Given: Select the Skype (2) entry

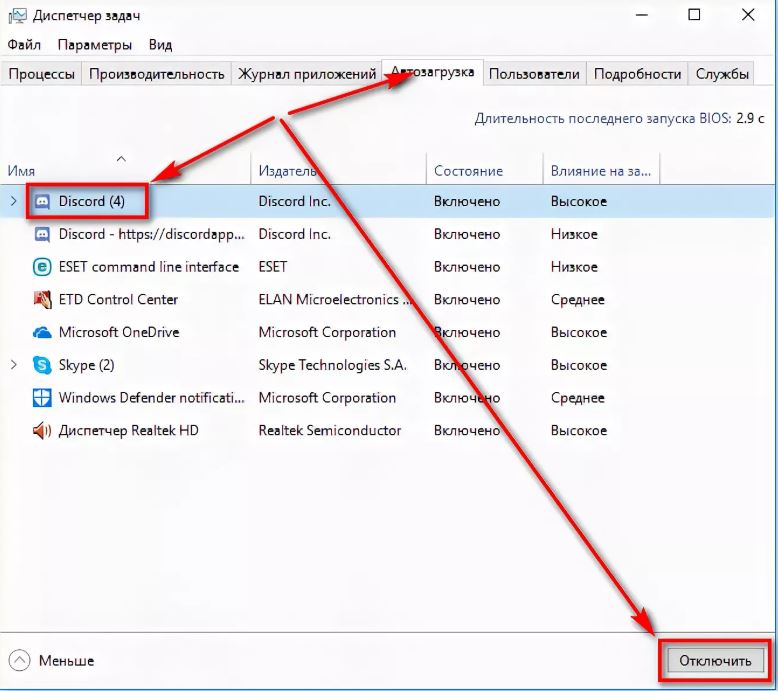Looking at the screenshot, I should pyautogui.click(x=86, y=365).
